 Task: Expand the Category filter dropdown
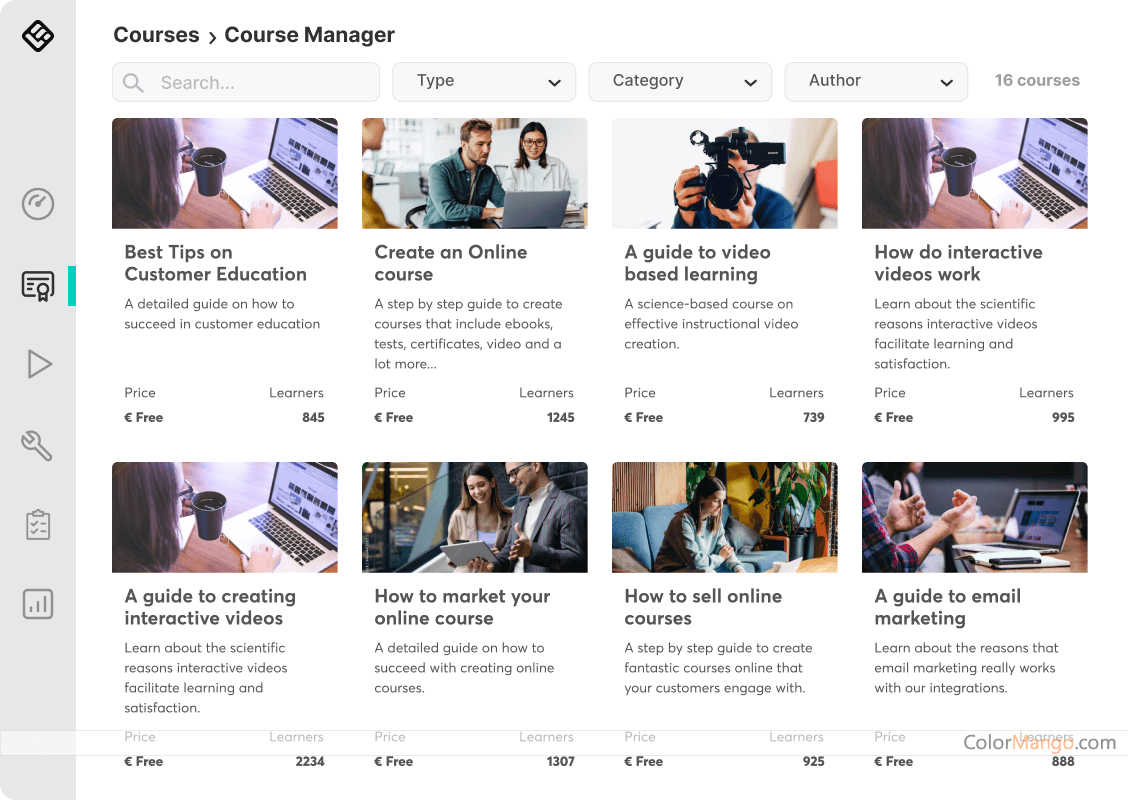coord(679,82)
